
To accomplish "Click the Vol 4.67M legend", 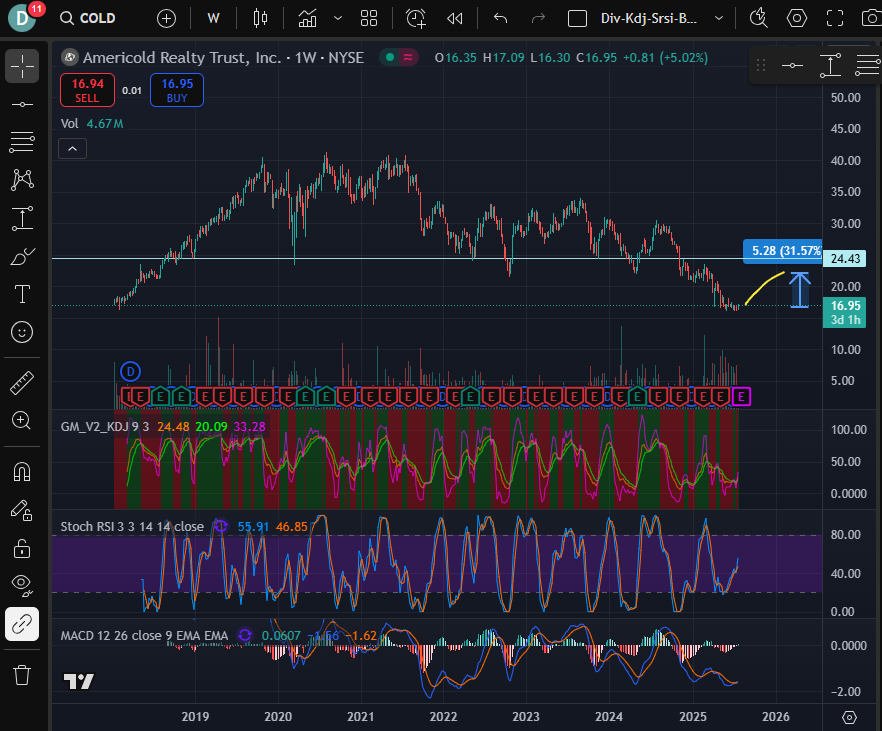I will point(92,124).
